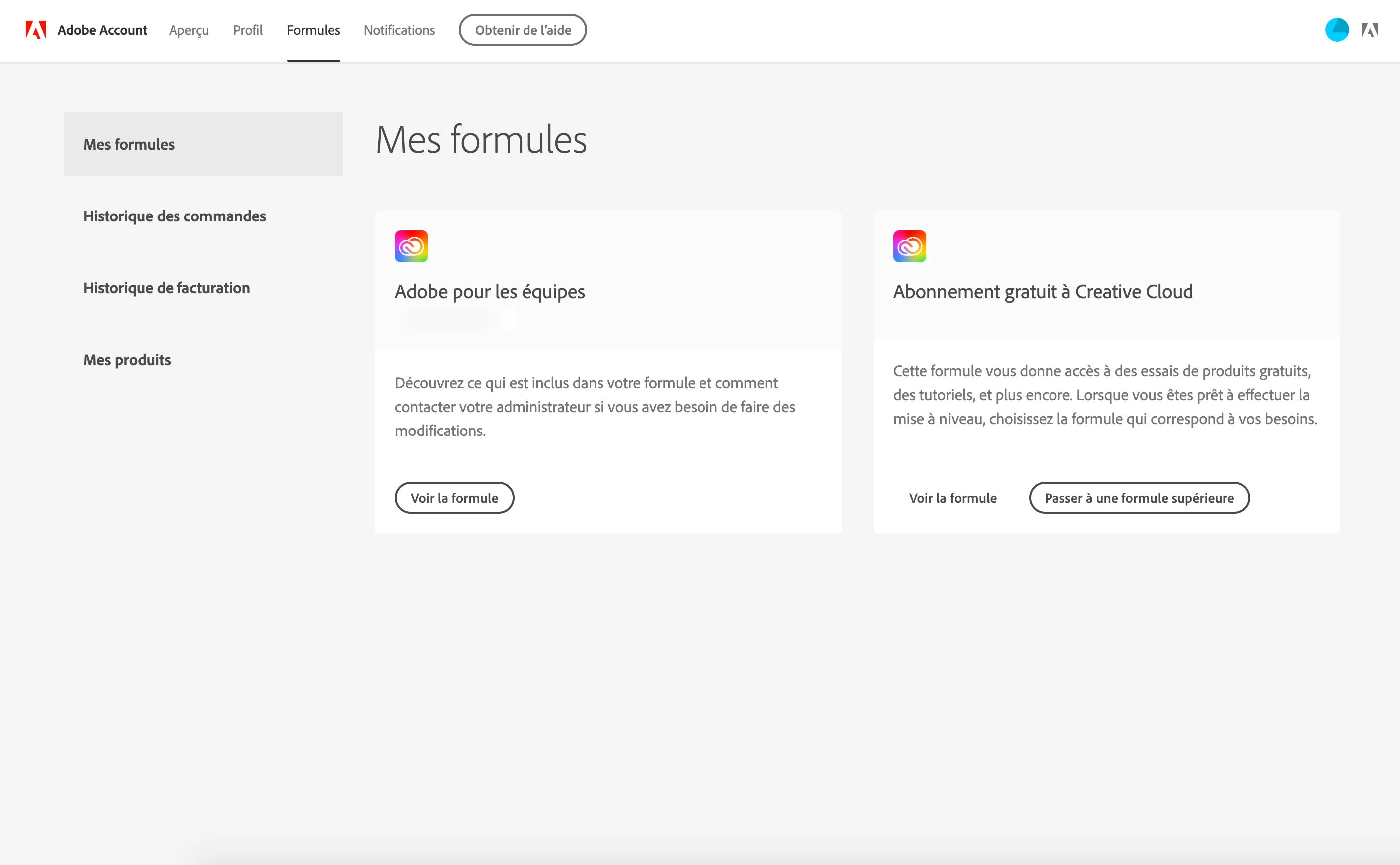
Task: Click the grey Adobe icon top right
Action: coord(1370,30)
